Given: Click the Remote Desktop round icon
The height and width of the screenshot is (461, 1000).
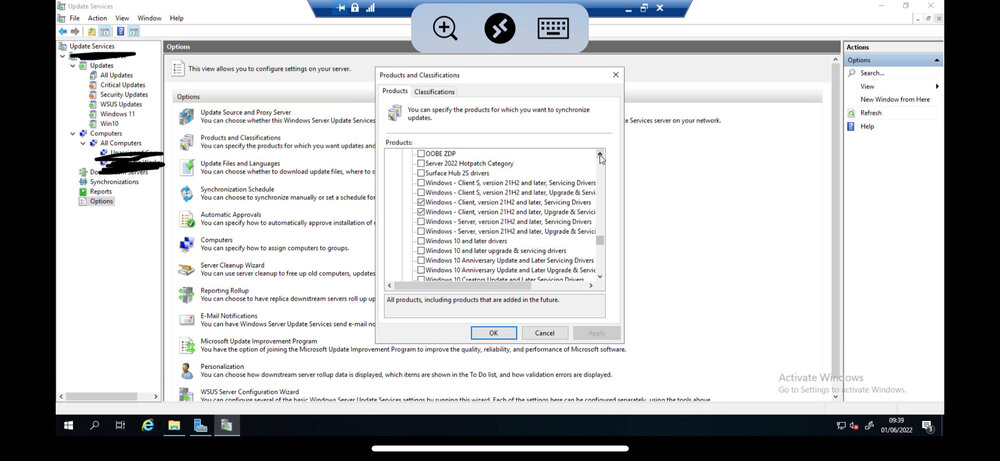Looking at the screenshot, I should (499, 28).
